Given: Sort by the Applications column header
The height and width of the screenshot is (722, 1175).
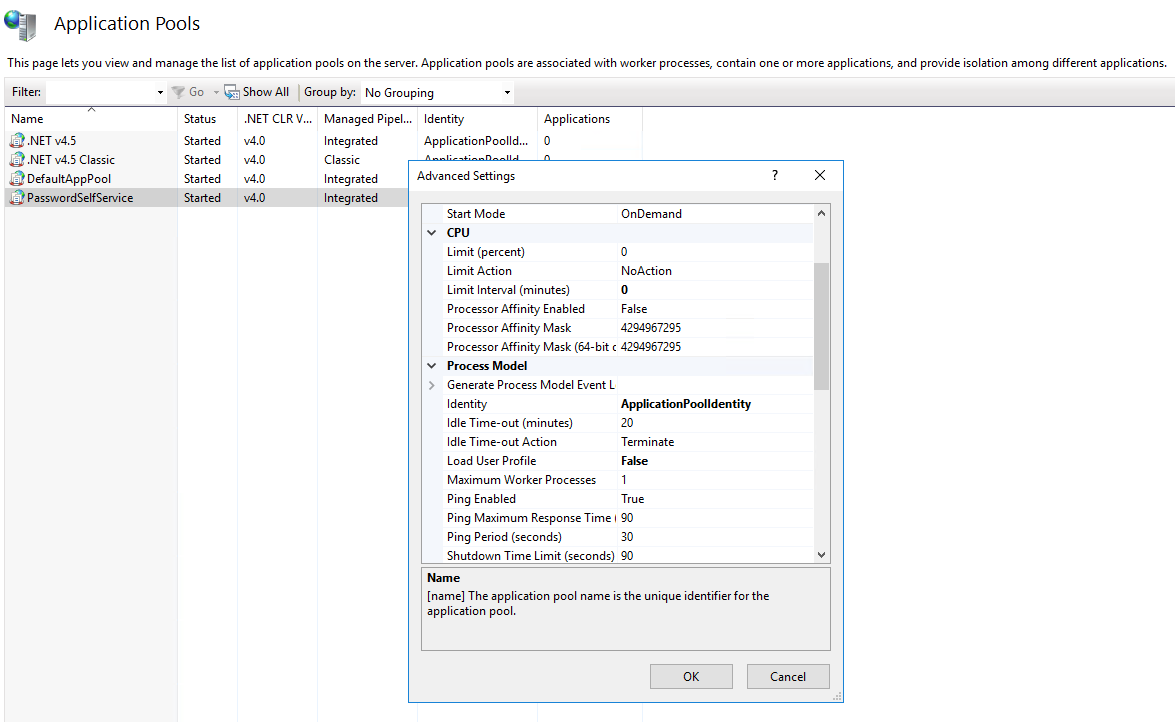Looking at the screenshot, I should click(577, 119).
